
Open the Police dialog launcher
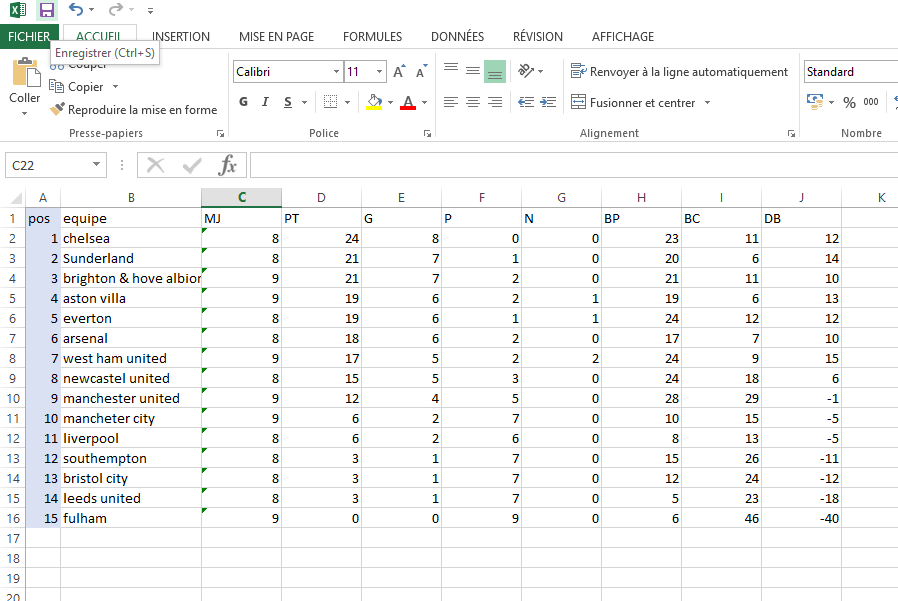point(427,133)
